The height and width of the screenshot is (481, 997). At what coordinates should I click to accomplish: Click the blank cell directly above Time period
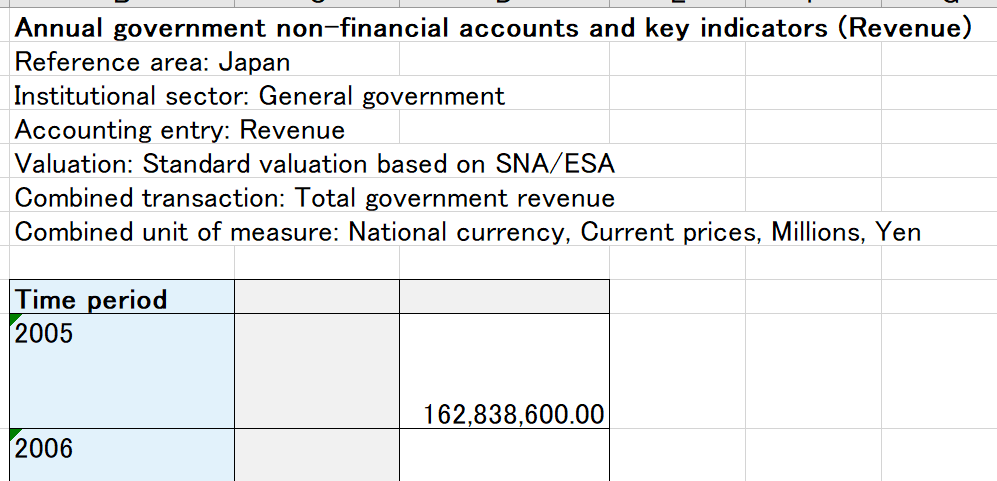click(122, 262)
